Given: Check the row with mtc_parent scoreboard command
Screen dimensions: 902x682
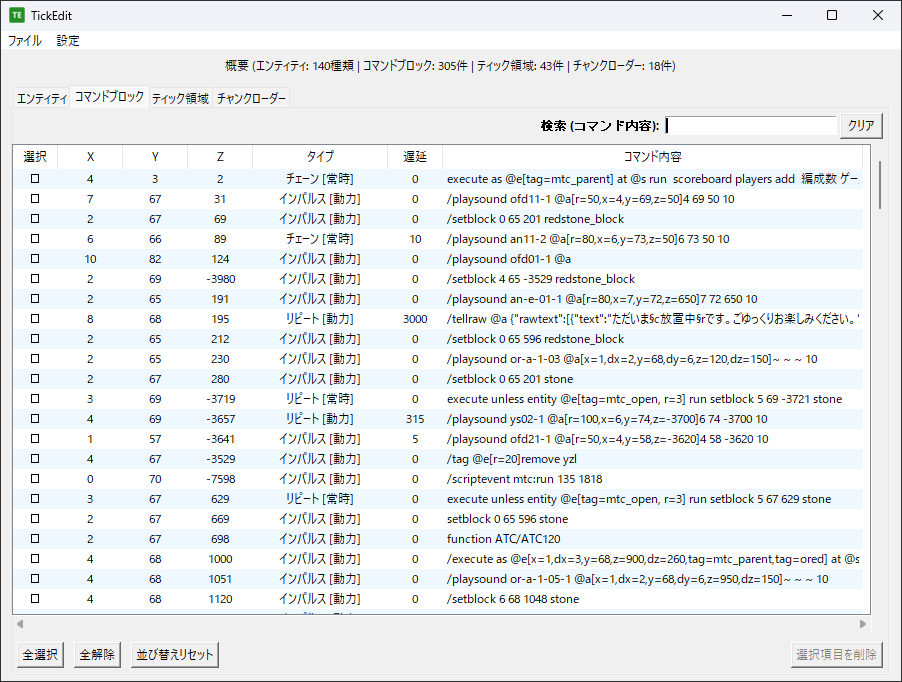Looking at the screenshot, I should [x=35, y=179].
